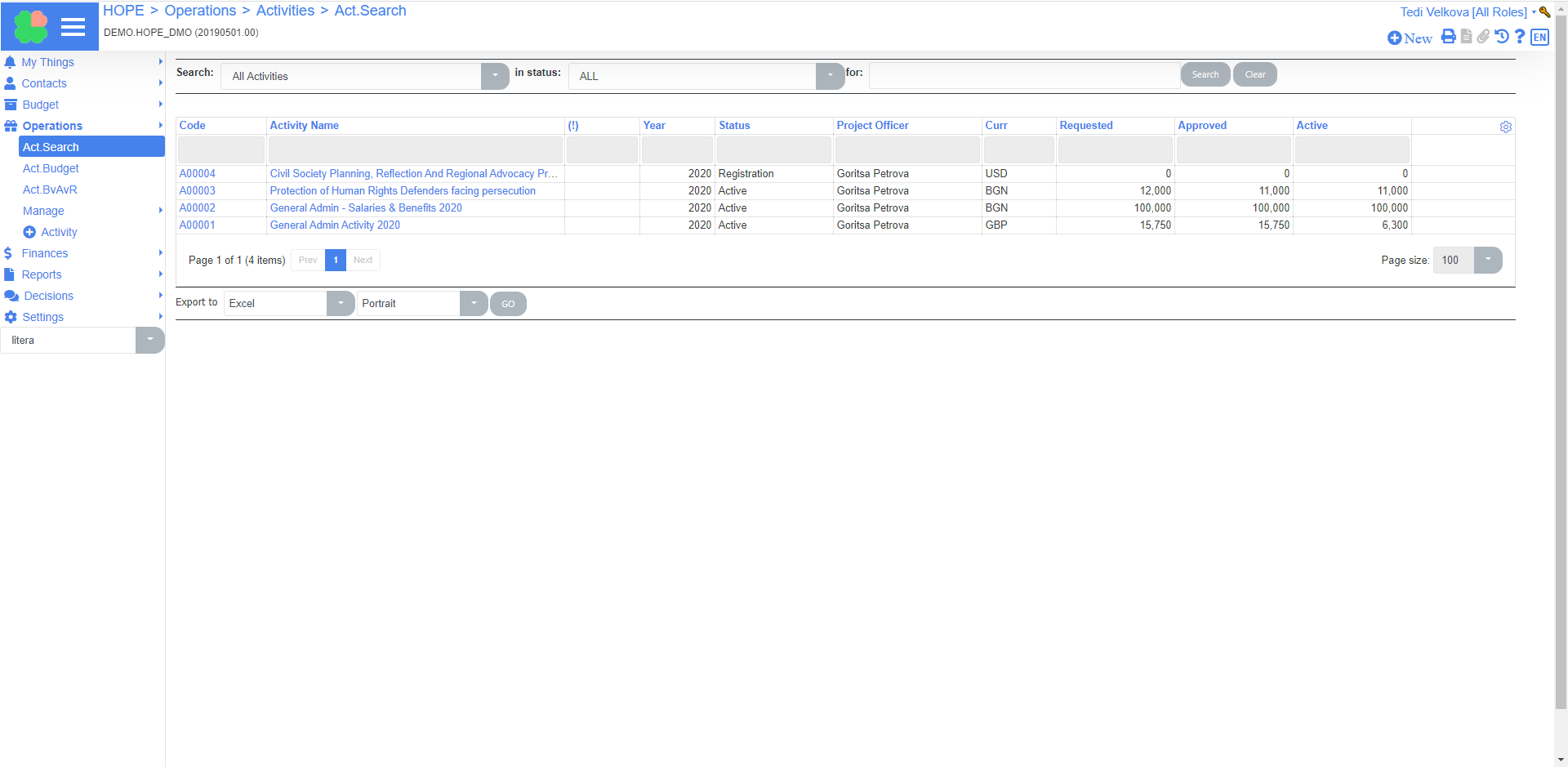Open the All Activities search dropdown
This screenshot has height=767, width=1568.
tap(495, 76)
